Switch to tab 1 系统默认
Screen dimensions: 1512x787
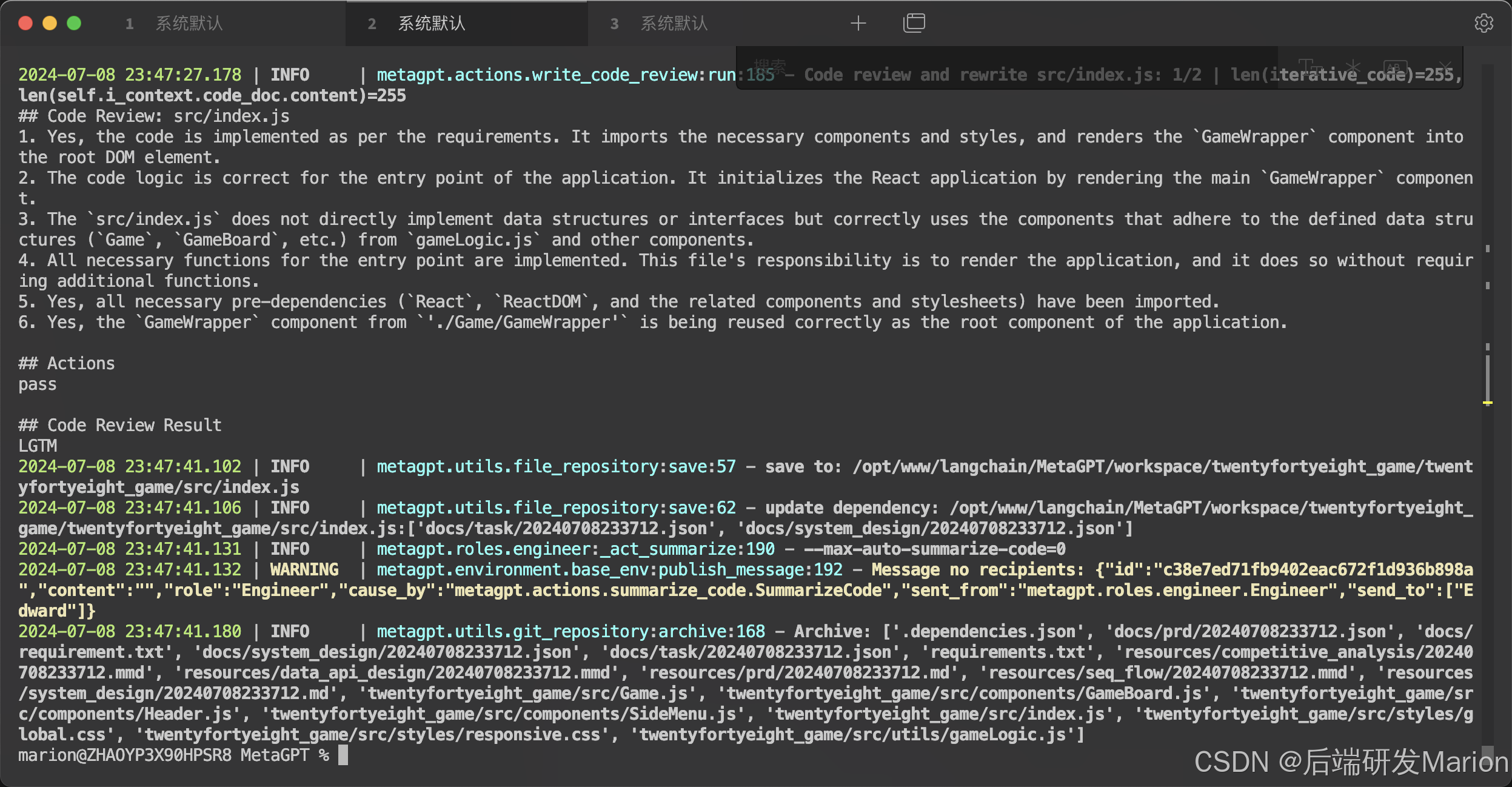pos(189,24)
